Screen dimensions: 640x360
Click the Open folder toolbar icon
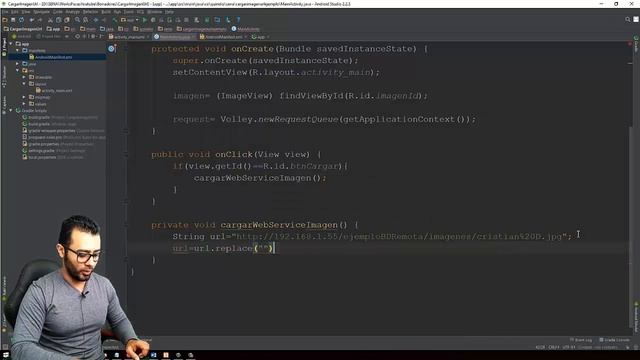(5, 20)
